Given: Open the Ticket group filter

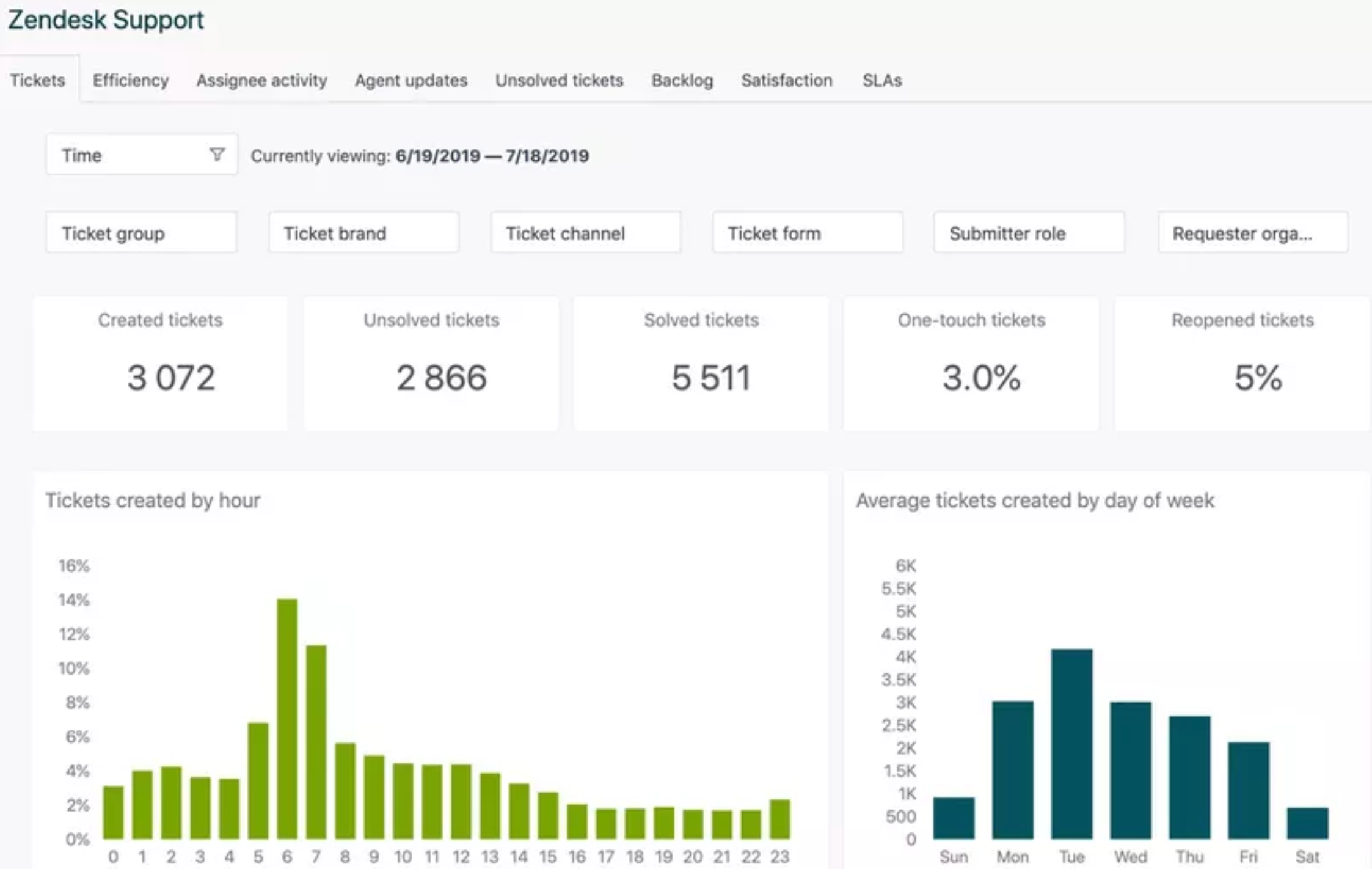Looking at the screenshot, I should (140, 233).
